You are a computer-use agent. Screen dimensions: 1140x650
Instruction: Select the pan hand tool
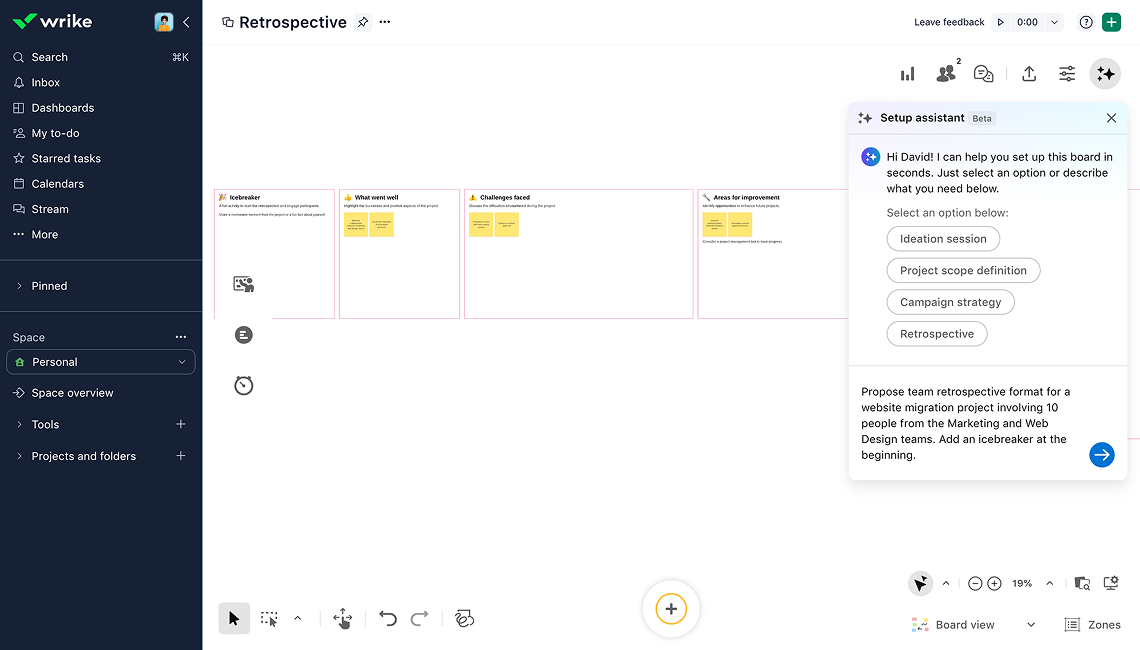tap(342, 619)
